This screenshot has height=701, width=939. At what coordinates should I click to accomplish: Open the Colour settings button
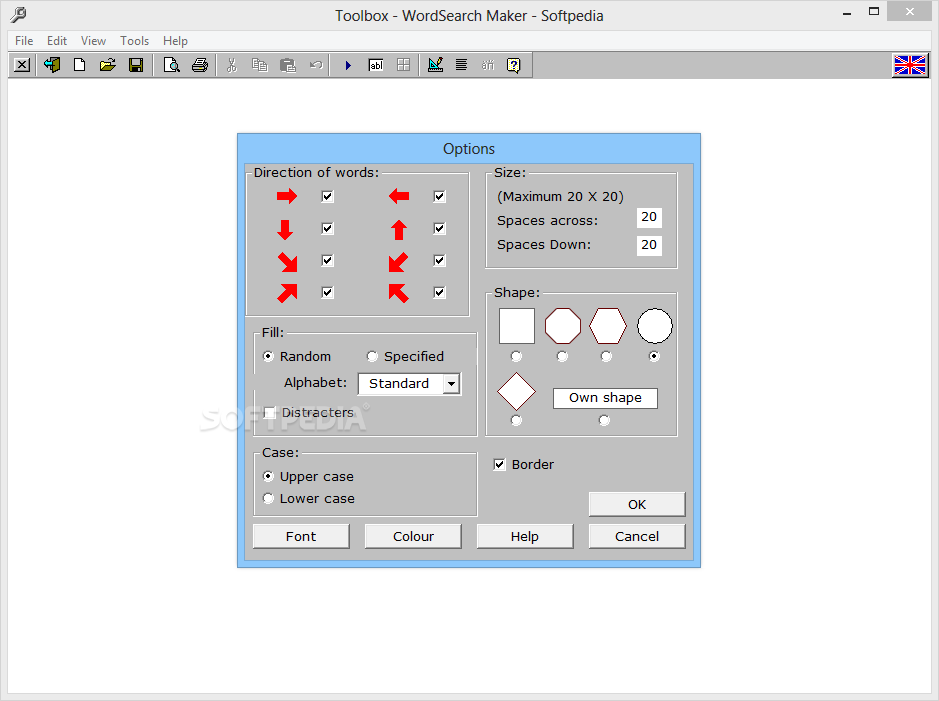413,536
